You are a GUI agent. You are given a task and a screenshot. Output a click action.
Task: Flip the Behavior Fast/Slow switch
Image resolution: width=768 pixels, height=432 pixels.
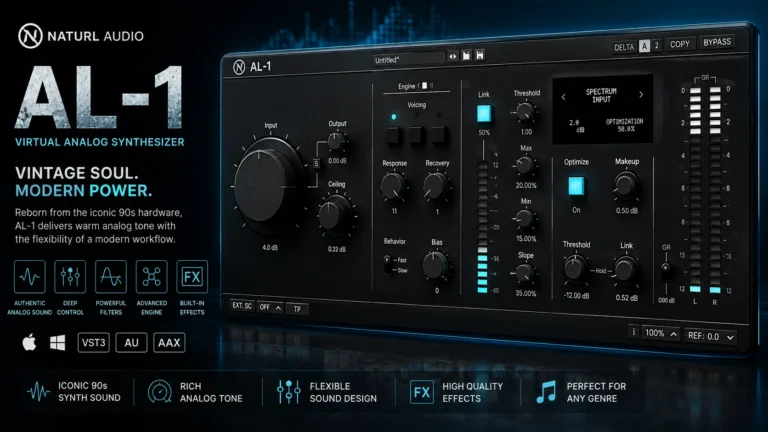387,264
